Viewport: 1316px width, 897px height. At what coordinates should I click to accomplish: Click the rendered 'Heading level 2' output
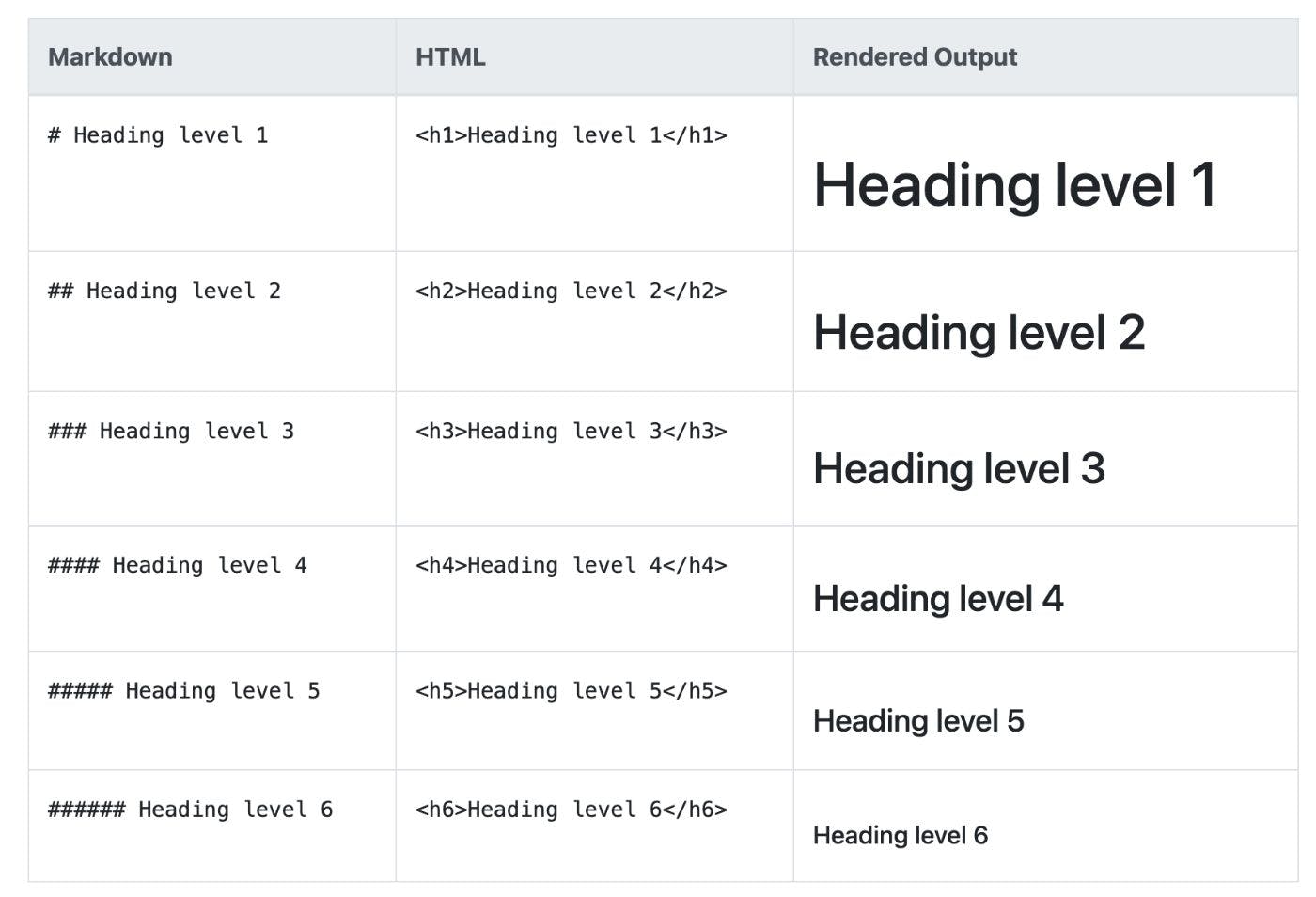pyautogui.click(x=980, y=331)
